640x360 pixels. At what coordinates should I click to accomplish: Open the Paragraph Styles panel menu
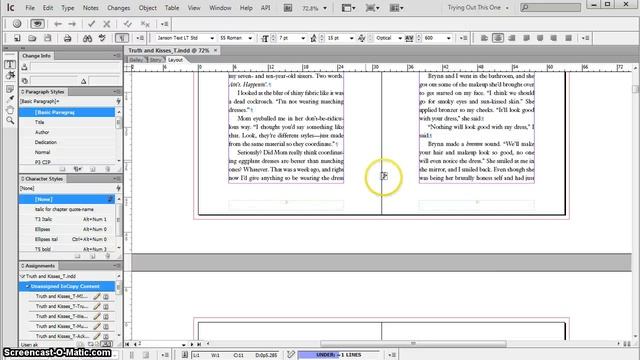coord(117,91)
